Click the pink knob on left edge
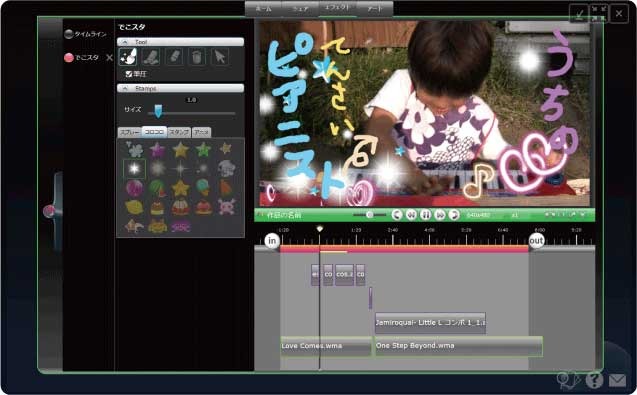This screenshot has height=395, width=637. coord(49,211)
